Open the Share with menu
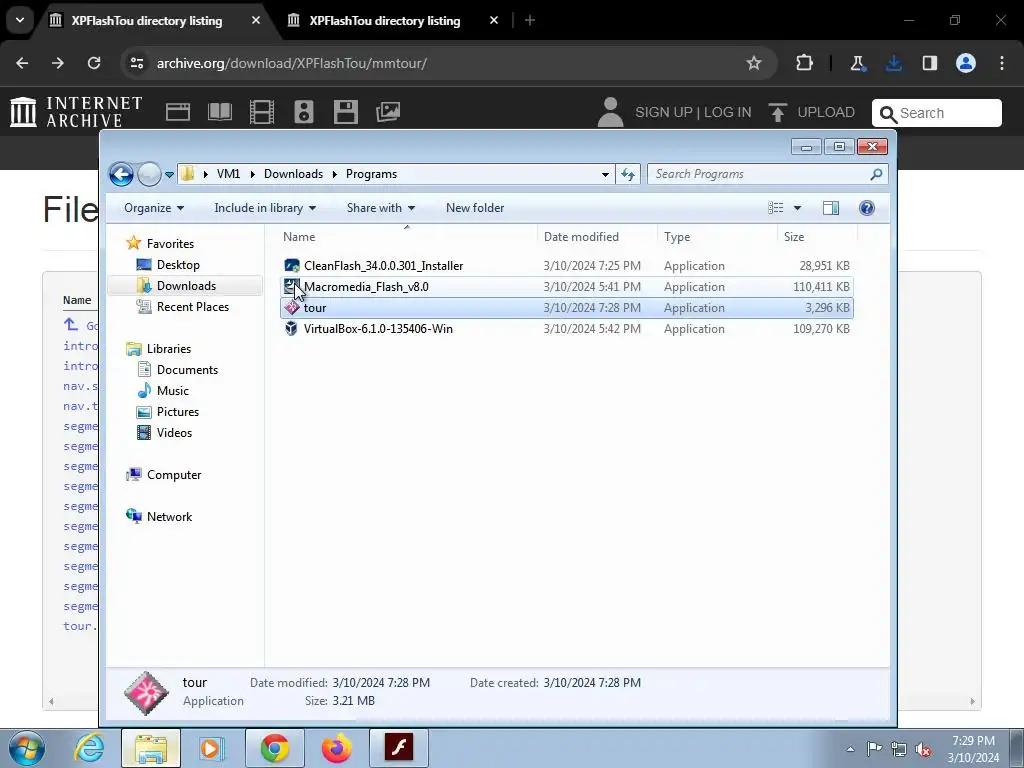 (381, 208)
